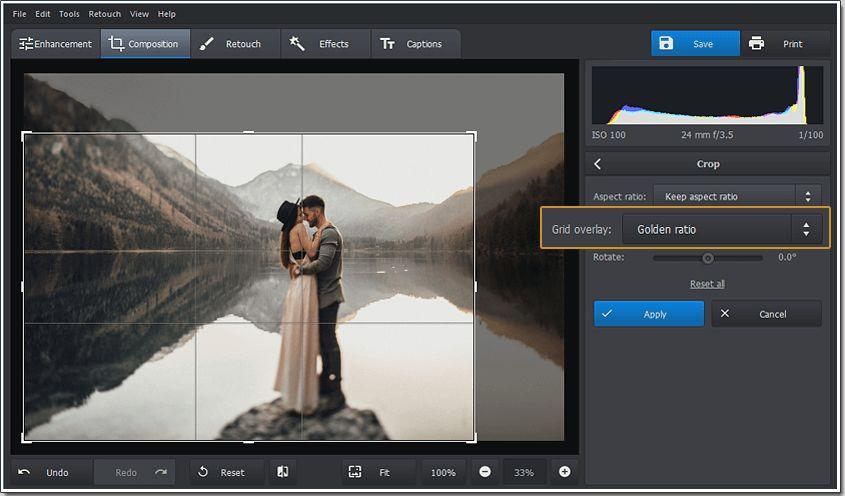The image size is (845, 496).
Task: Click the 24 mm f/3.5 text
Action: click(707, 135)
